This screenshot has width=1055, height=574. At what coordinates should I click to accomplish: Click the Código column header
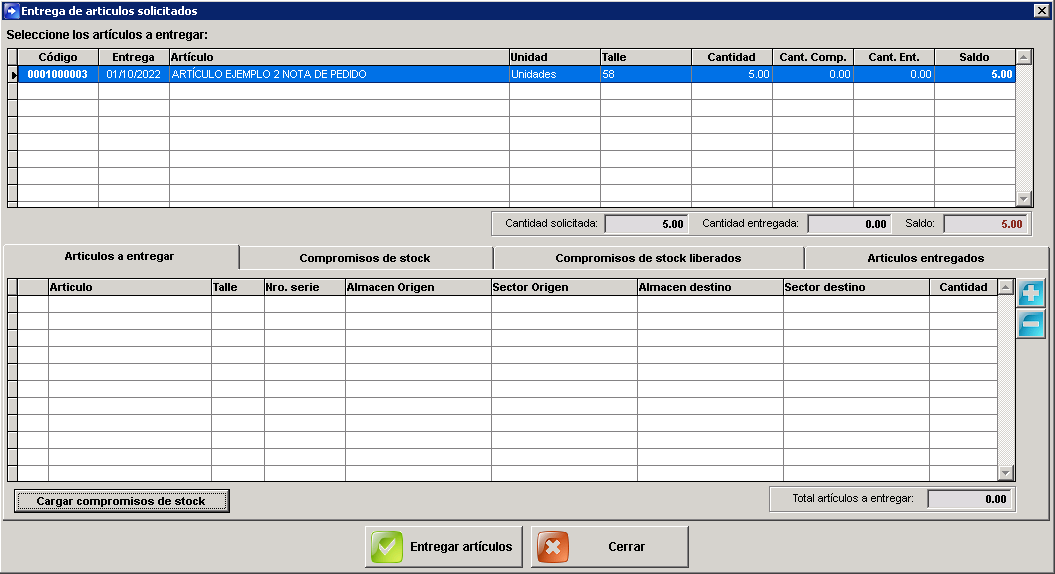[x=58, y=57]
